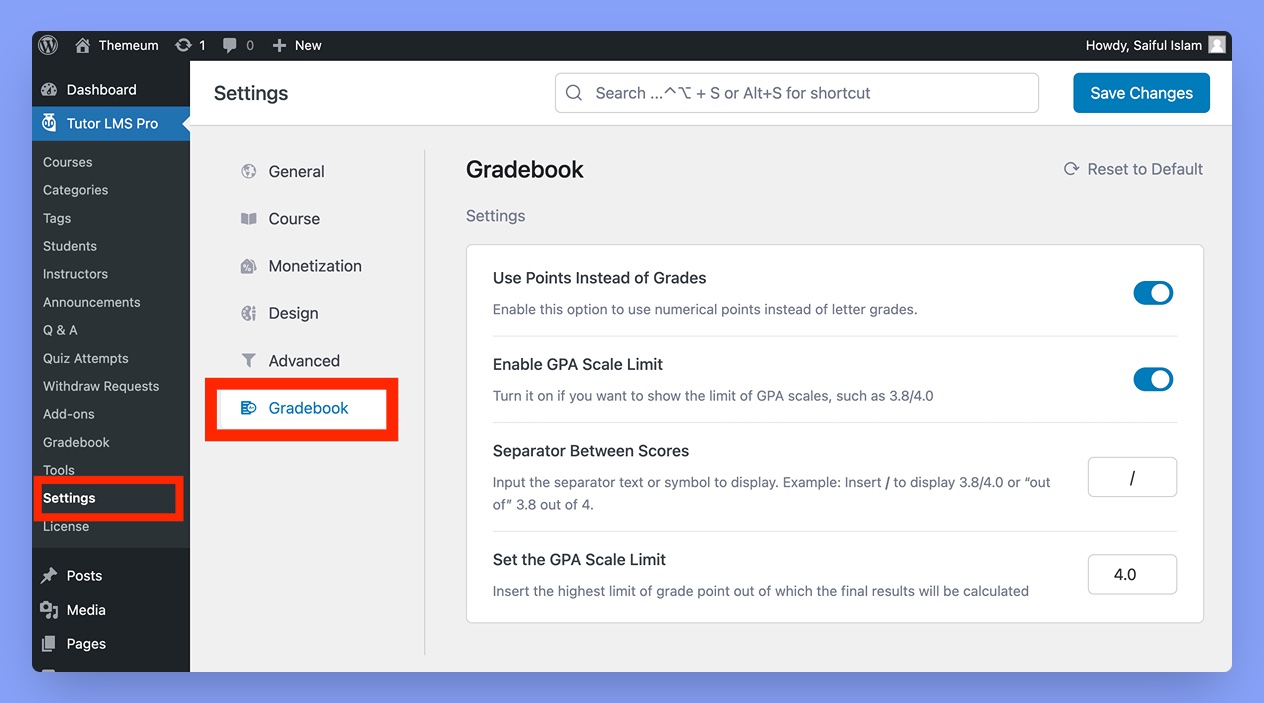Click the 'Set the GPA Scale Limit' label
The height and width of the screenshot is (703, 1264).
click(x=579, y=560)
